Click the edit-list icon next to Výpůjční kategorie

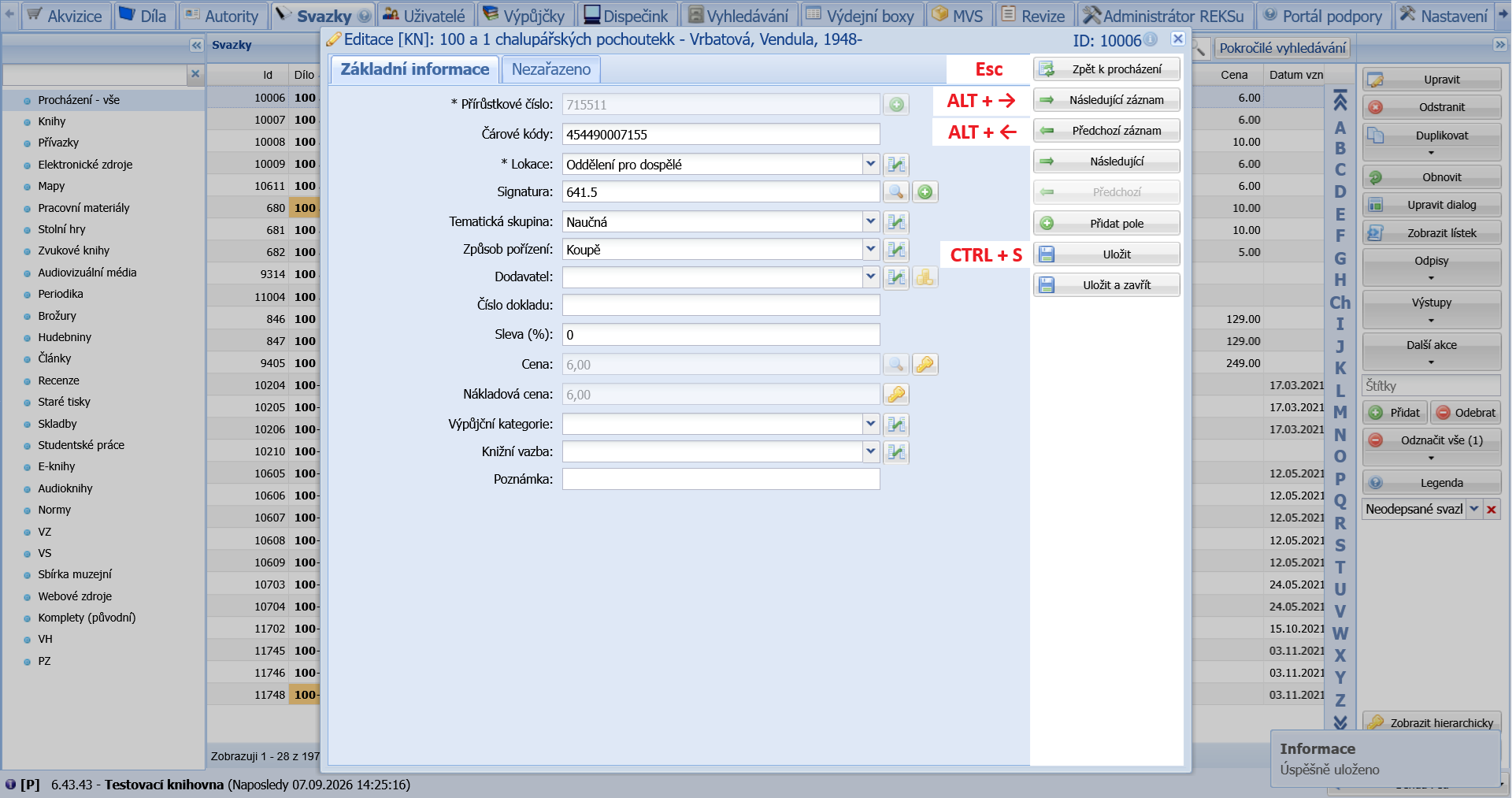click(896, 425)
